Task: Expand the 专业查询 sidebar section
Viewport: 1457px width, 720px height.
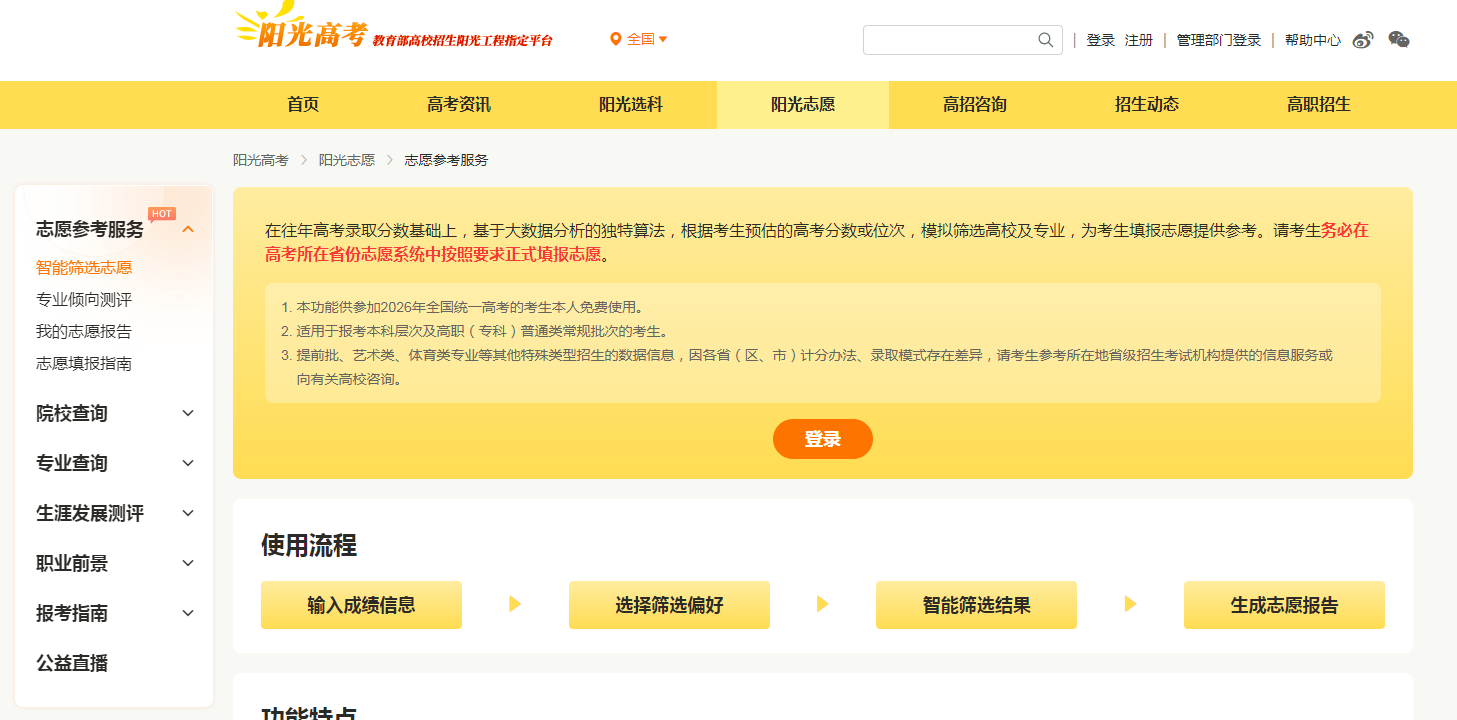Action: (188, 463)
